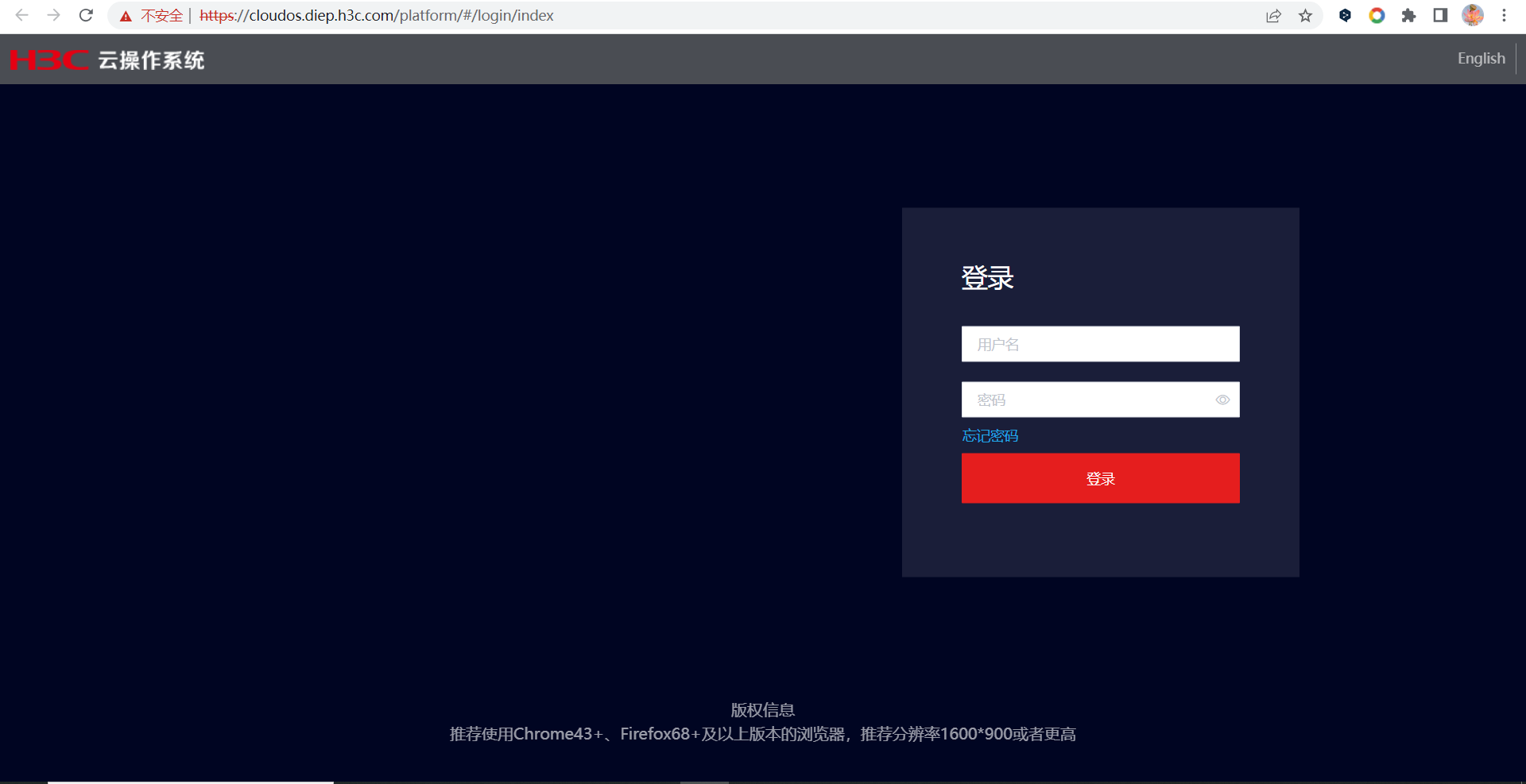Open the colorful circle extension icon
1526x784 pixels.
1377,15
